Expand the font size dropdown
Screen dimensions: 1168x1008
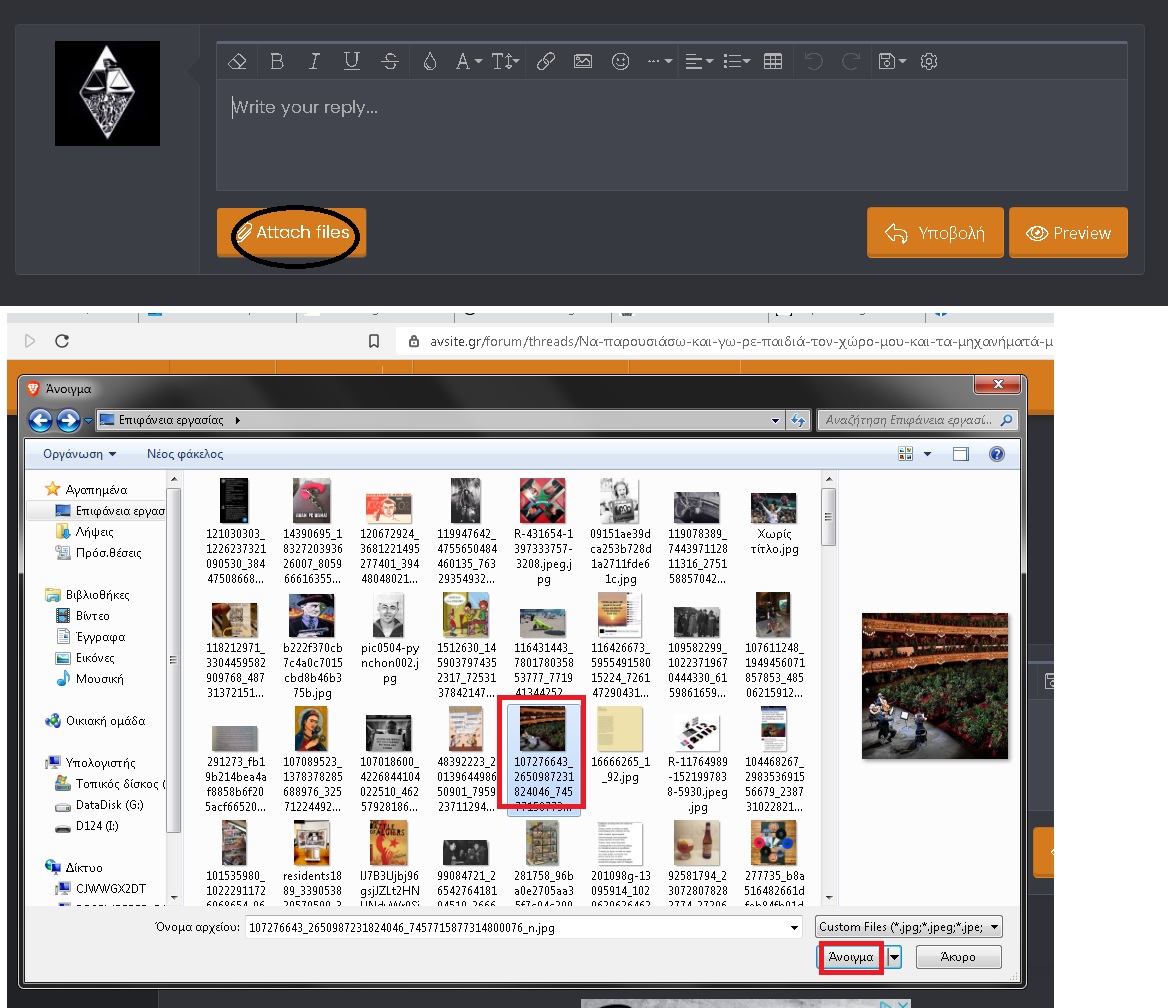(x=505, y=62)
